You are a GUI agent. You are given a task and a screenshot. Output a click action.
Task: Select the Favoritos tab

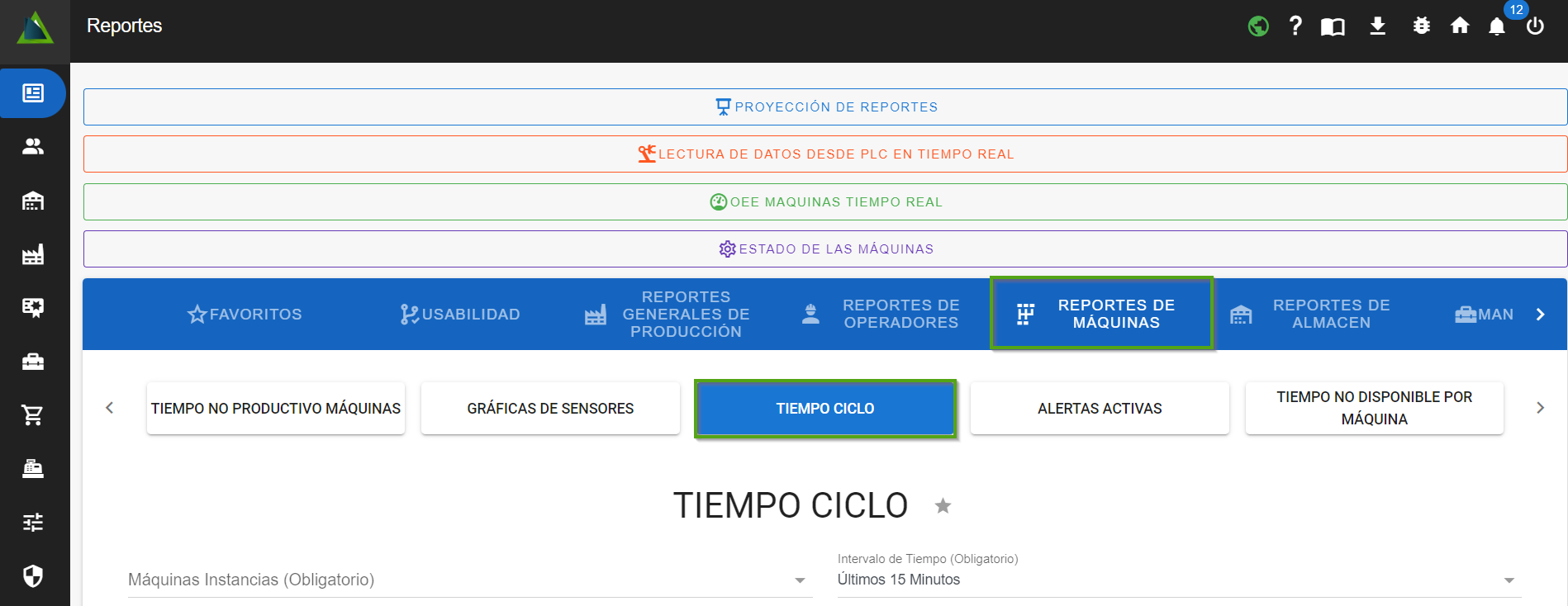pyautogui.click(x=245, y=314)
